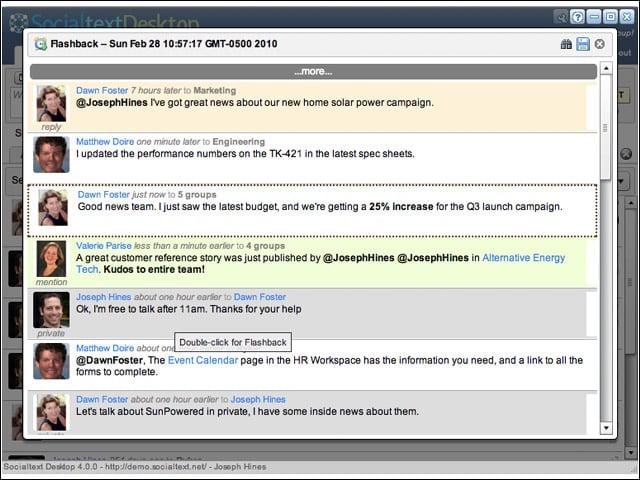640x480 pixels.
Task: Open Dawn Foster name link on '5 groups' message
Action: pos(104,195)
